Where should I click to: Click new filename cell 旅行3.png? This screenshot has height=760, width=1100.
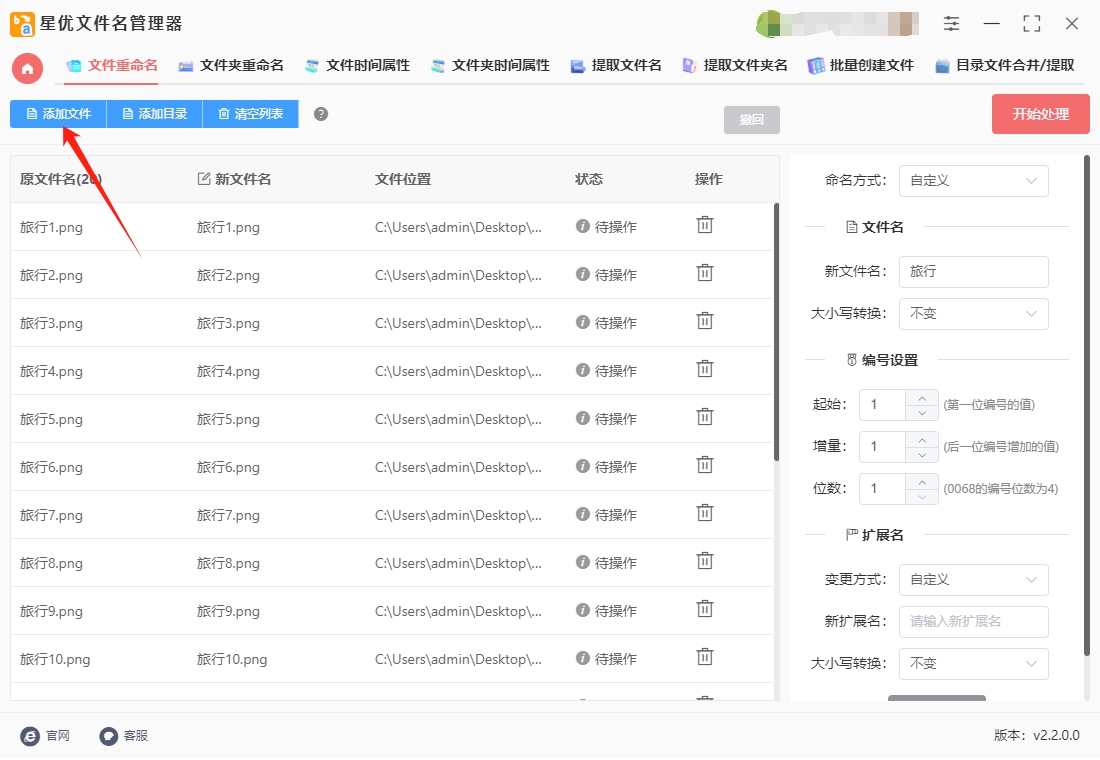(228, 324)
